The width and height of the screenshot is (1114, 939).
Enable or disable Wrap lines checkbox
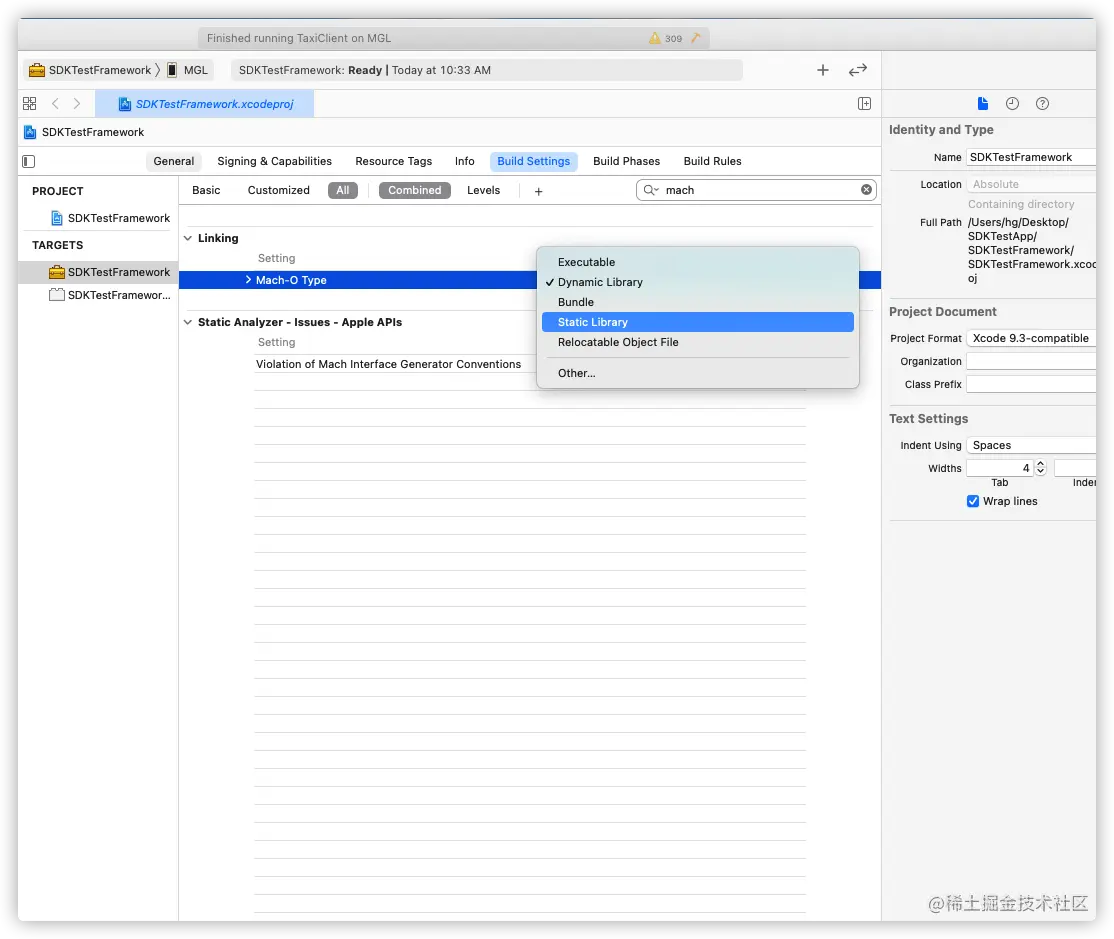point(973,501)
